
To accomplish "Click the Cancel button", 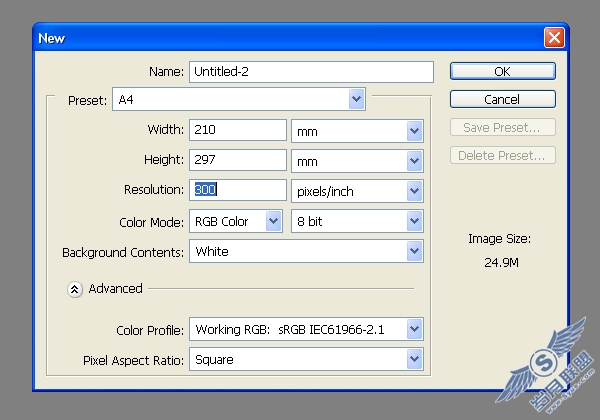I will pyautogui.click(x=502, y=99).
